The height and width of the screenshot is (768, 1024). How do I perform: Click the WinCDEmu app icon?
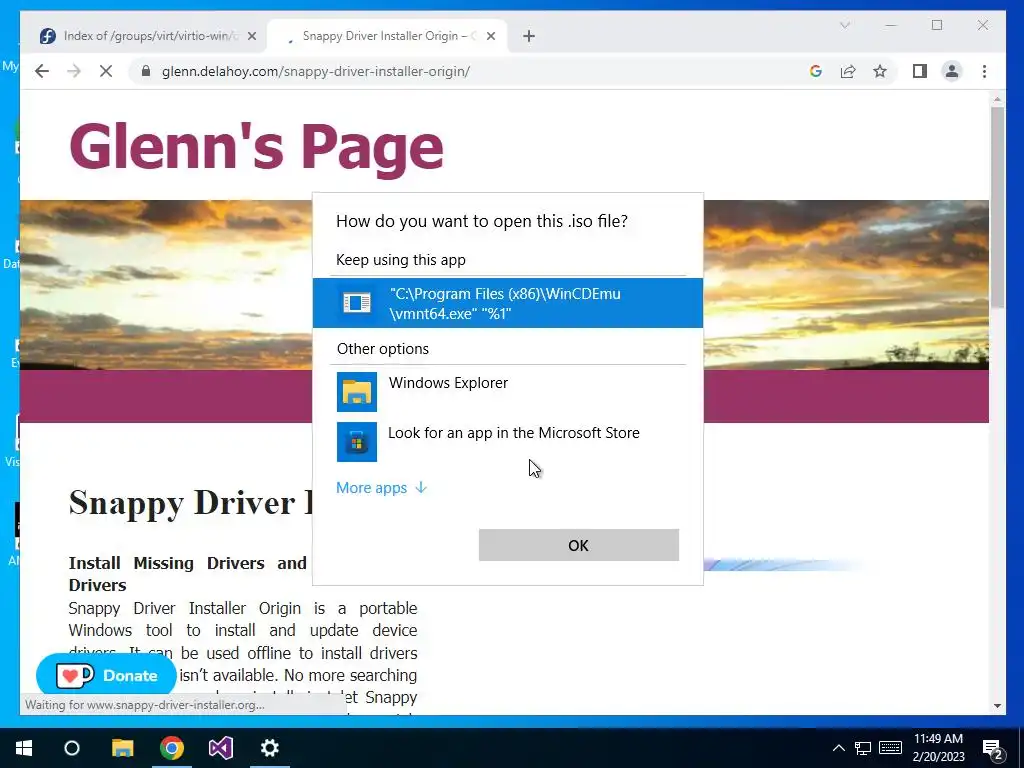pos(357,302)
